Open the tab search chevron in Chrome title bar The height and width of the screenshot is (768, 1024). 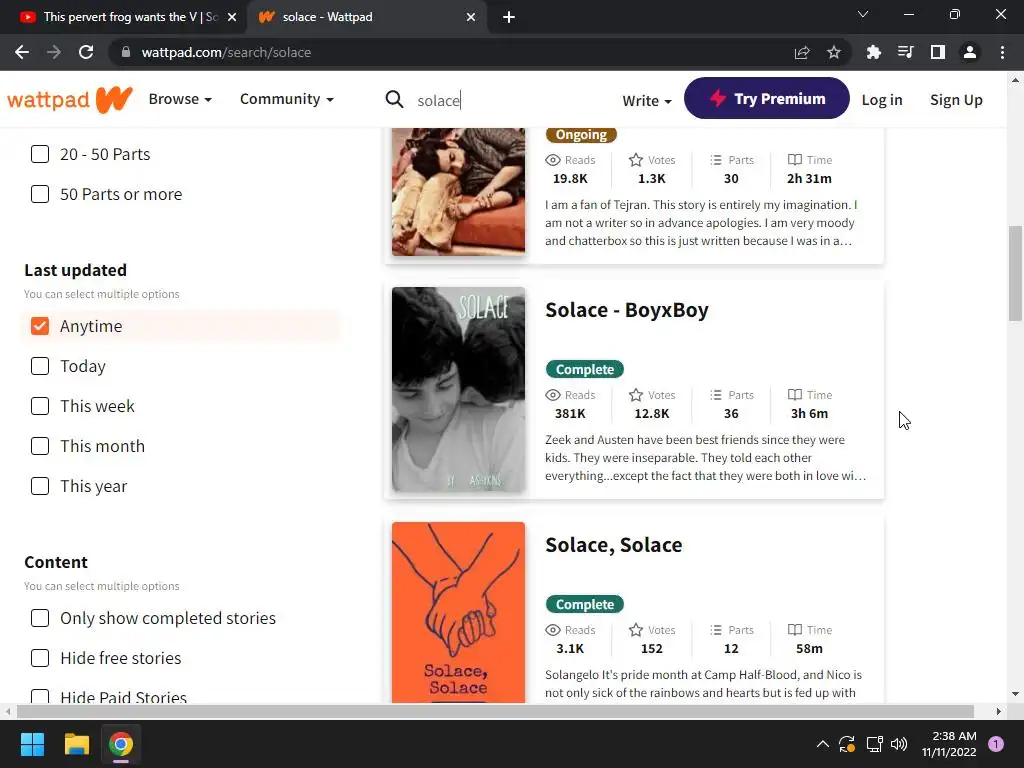click(863, 14)
